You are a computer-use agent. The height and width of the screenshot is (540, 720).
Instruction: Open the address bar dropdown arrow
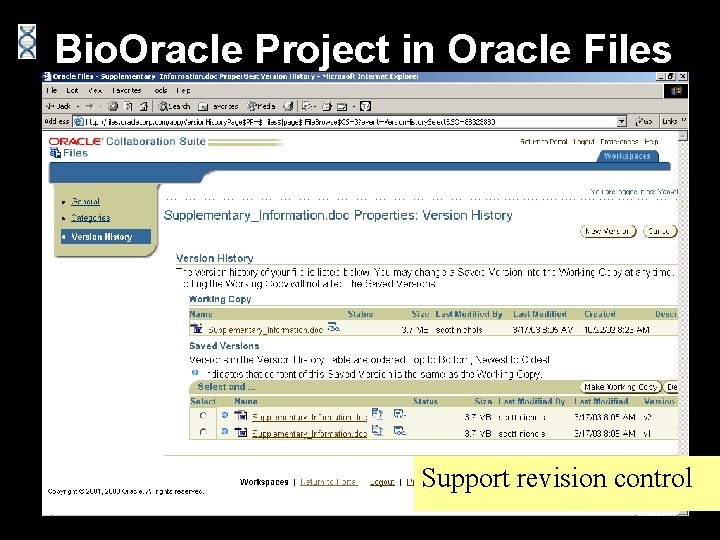pos(621,122)
